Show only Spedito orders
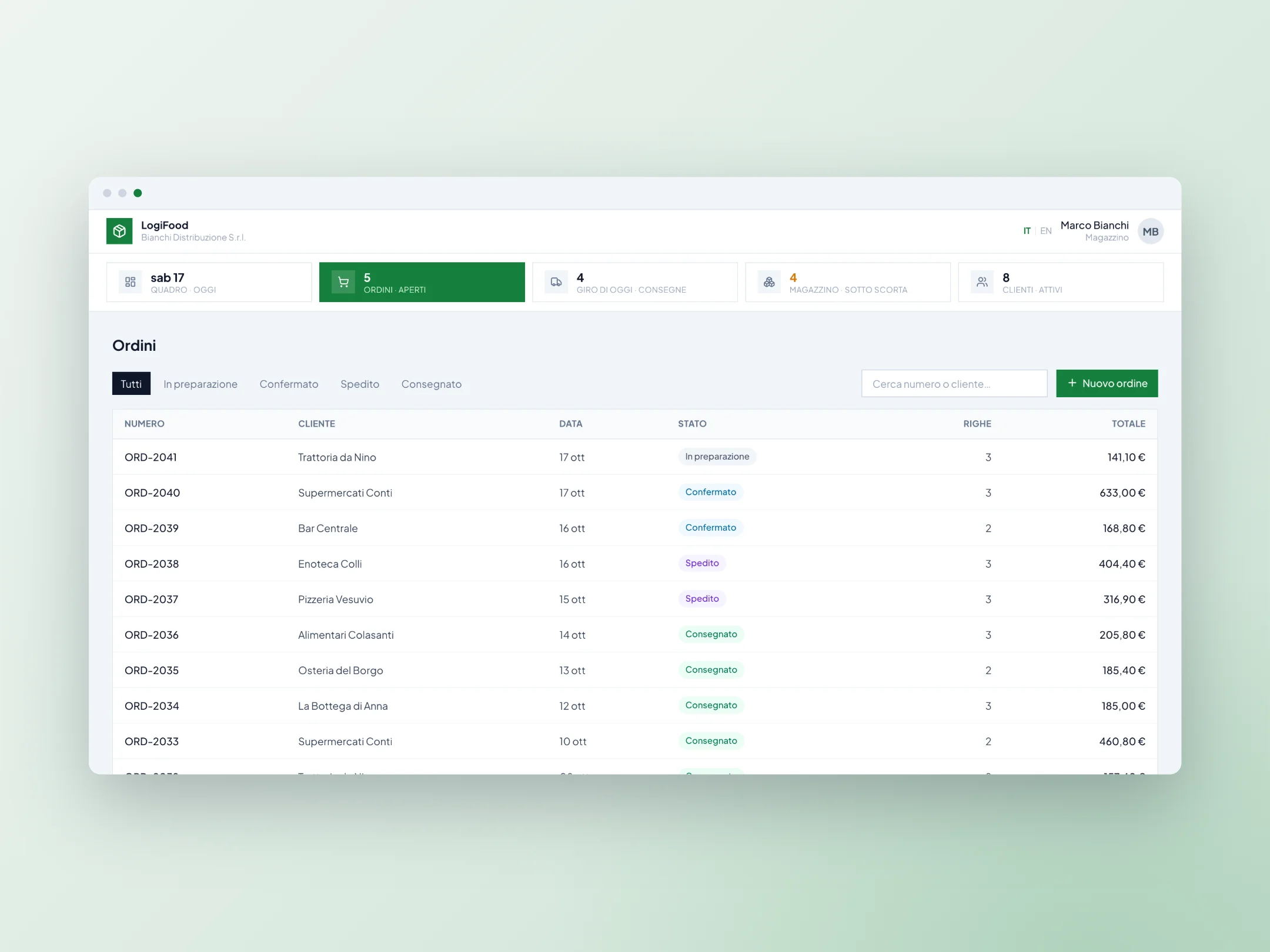 point(360,384)
